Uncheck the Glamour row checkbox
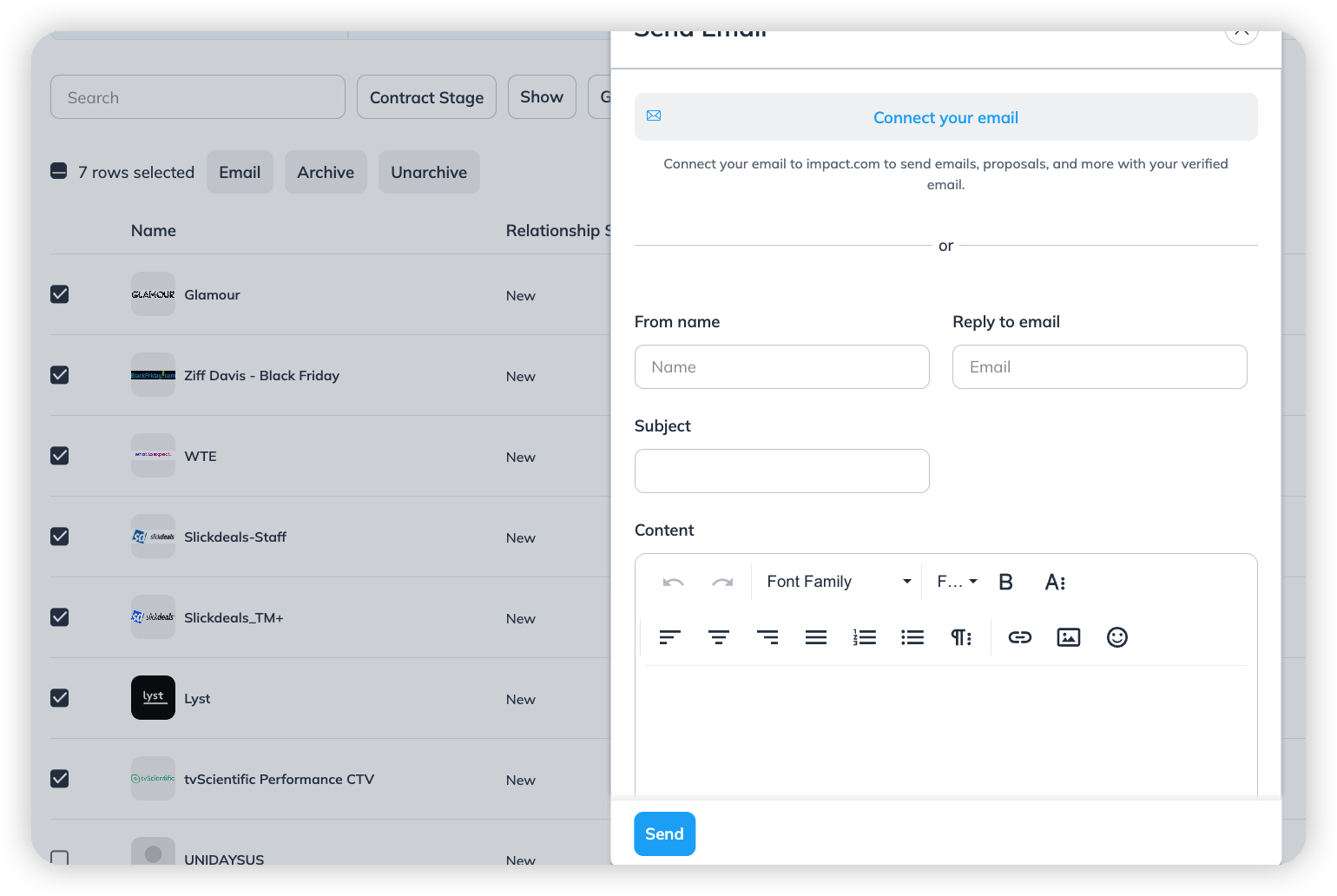The image size is (1337, 896). tap(60, 294)
